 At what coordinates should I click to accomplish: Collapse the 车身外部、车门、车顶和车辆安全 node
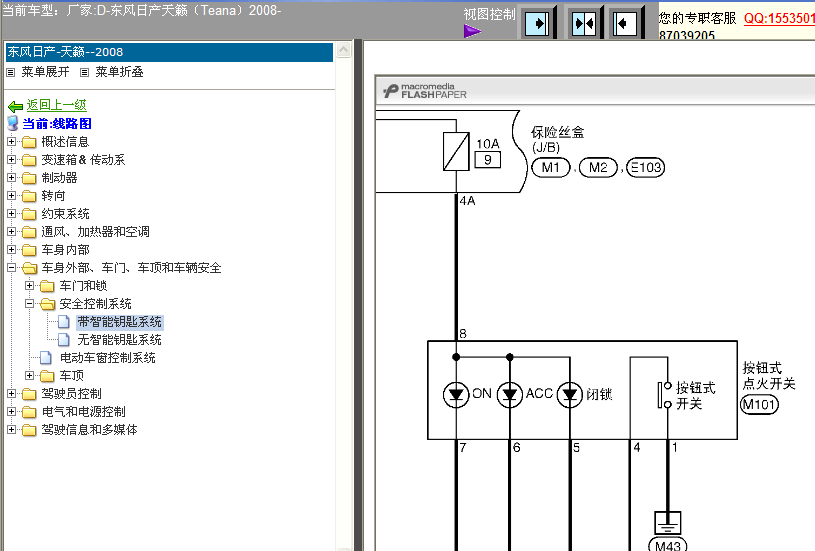[11, 267]
